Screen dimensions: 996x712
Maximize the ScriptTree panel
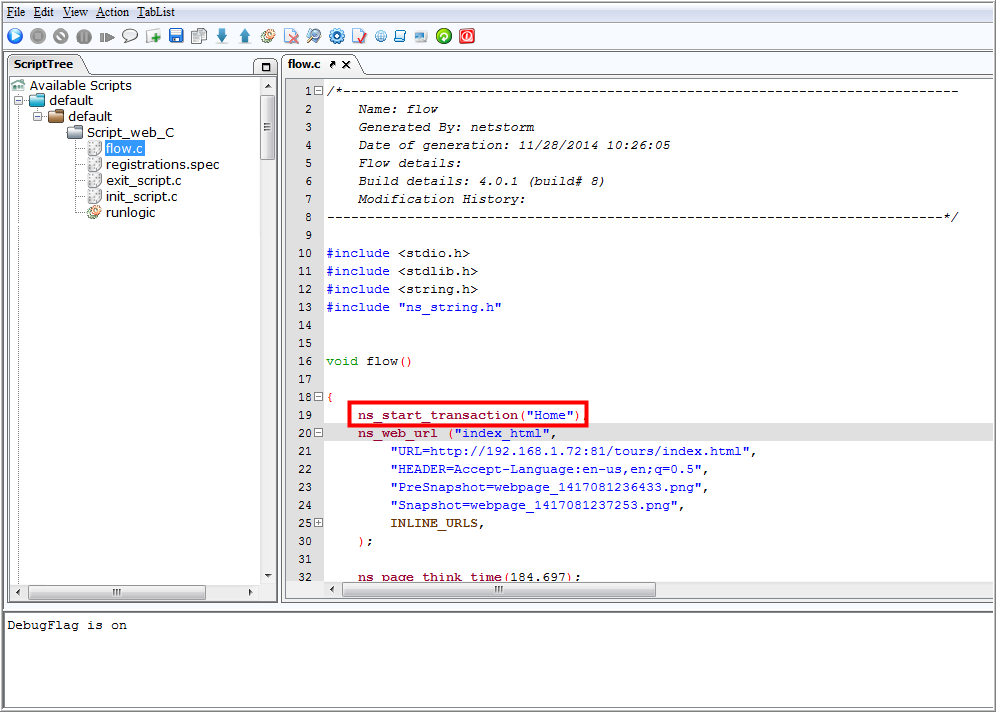pos(266,66)
